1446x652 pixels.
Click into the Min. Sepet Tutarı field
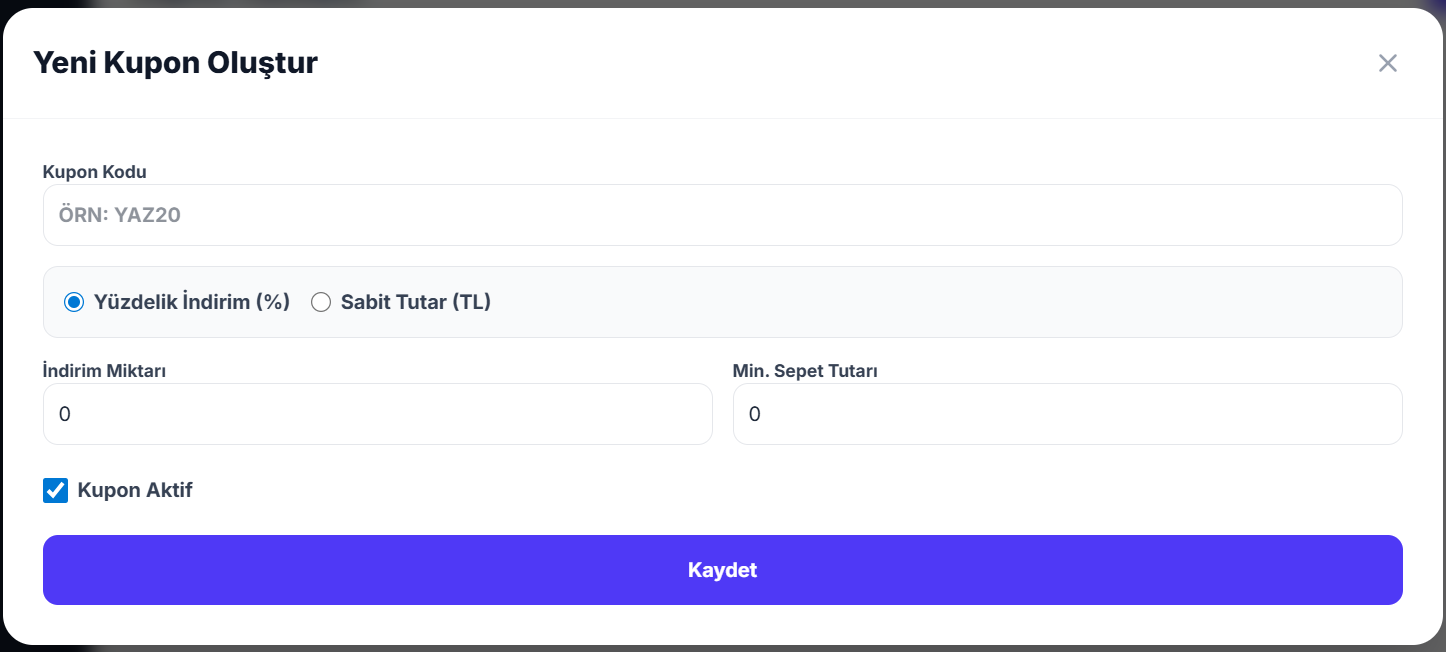coord(1067,414)
